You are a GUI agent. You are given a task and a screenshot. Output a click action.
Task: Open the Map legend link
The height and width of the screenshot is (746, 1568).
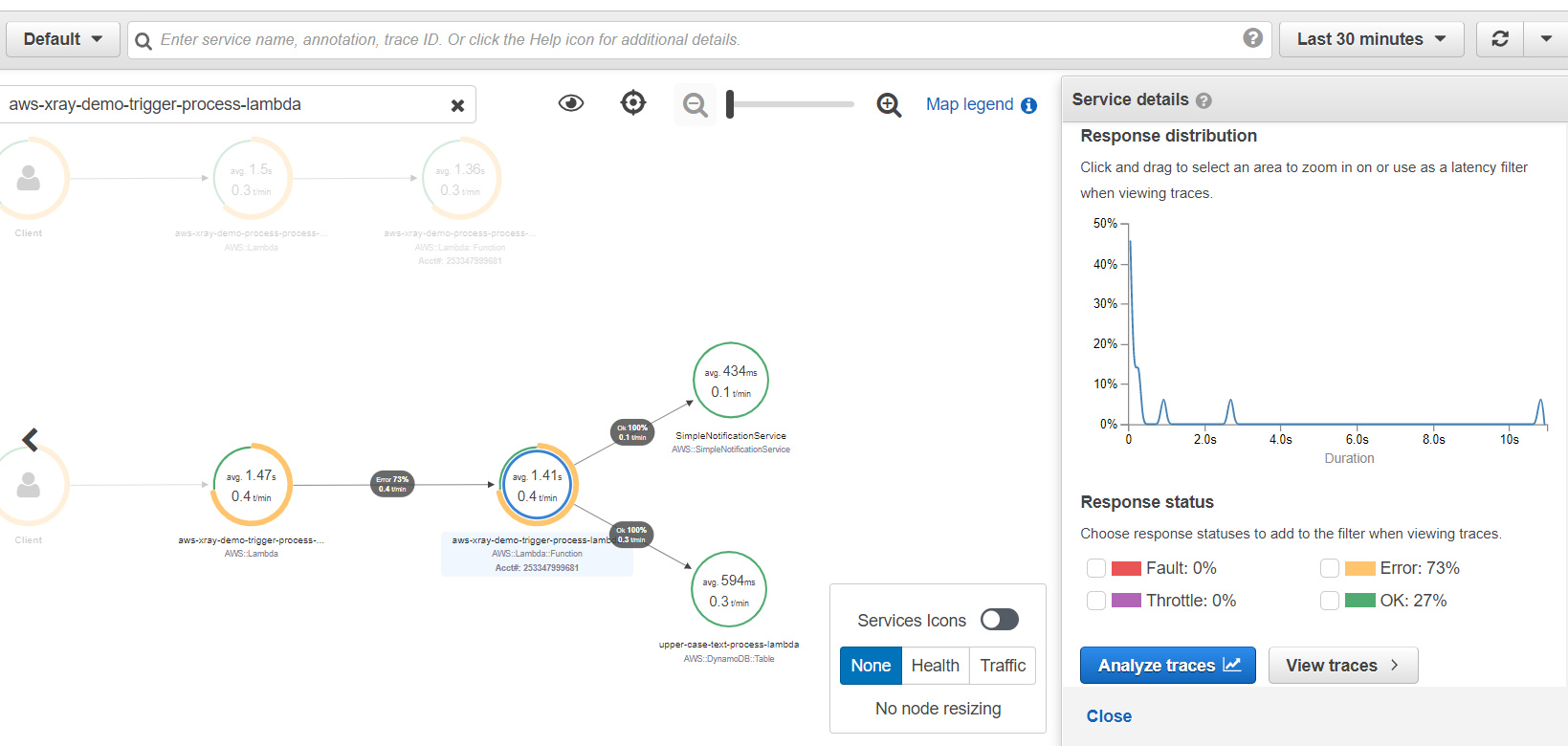(x=969, y=104)
